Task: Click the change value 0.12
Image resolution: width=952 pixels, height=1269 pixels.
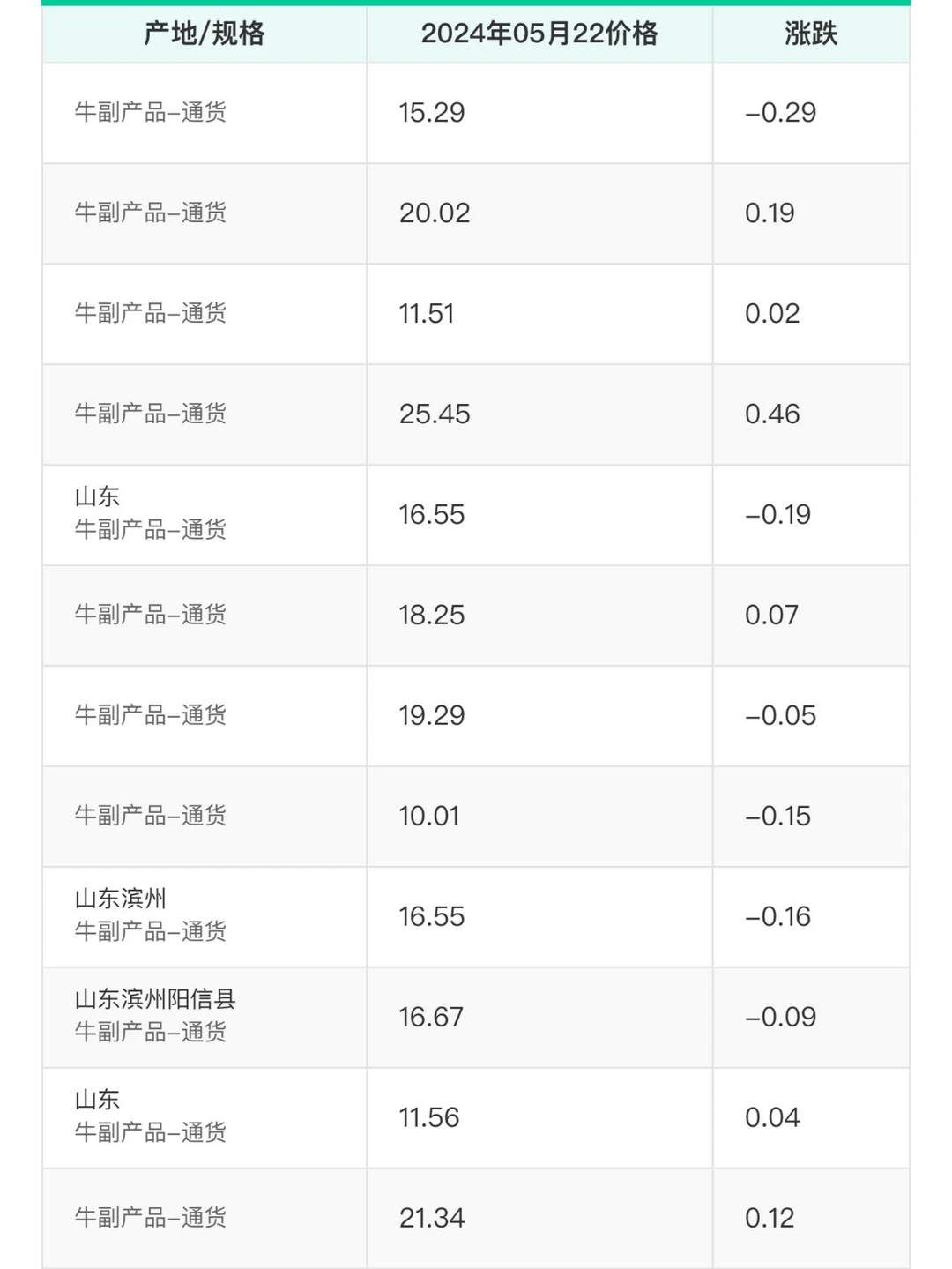Action: point(770,1219)
